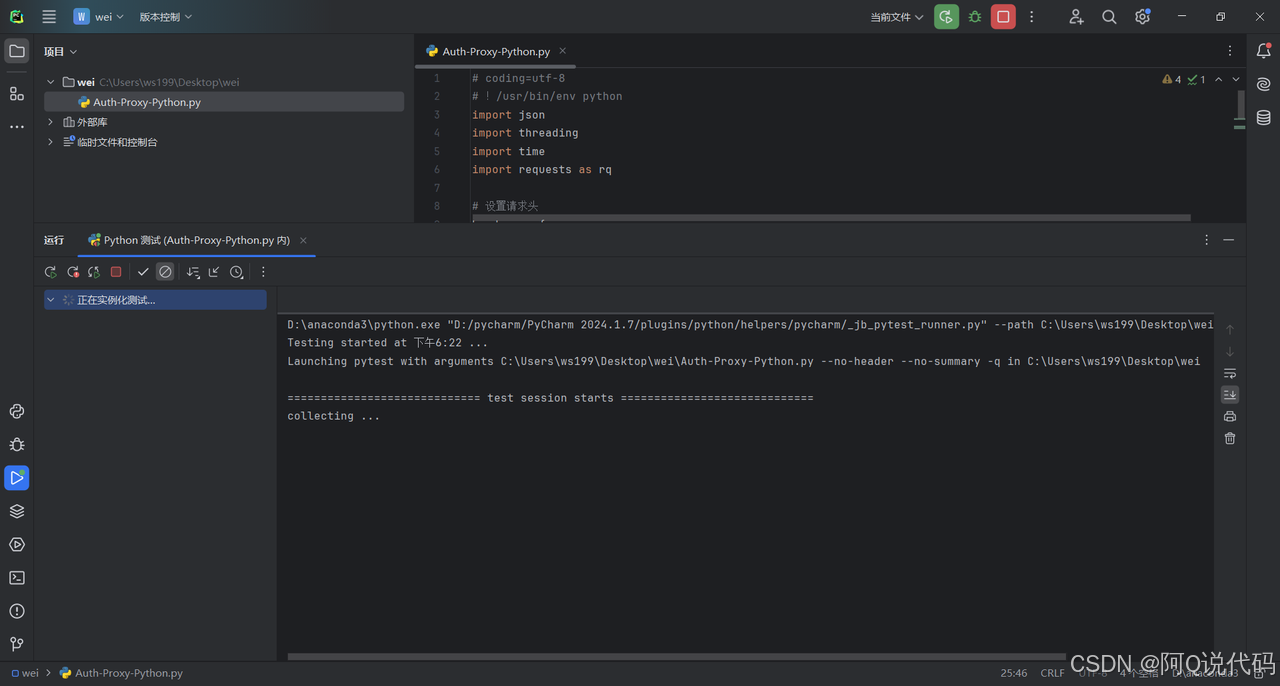Stop the running process with red square
Screen dimensions: 1280x686
pyautogui.click(x=1003, y=17)
